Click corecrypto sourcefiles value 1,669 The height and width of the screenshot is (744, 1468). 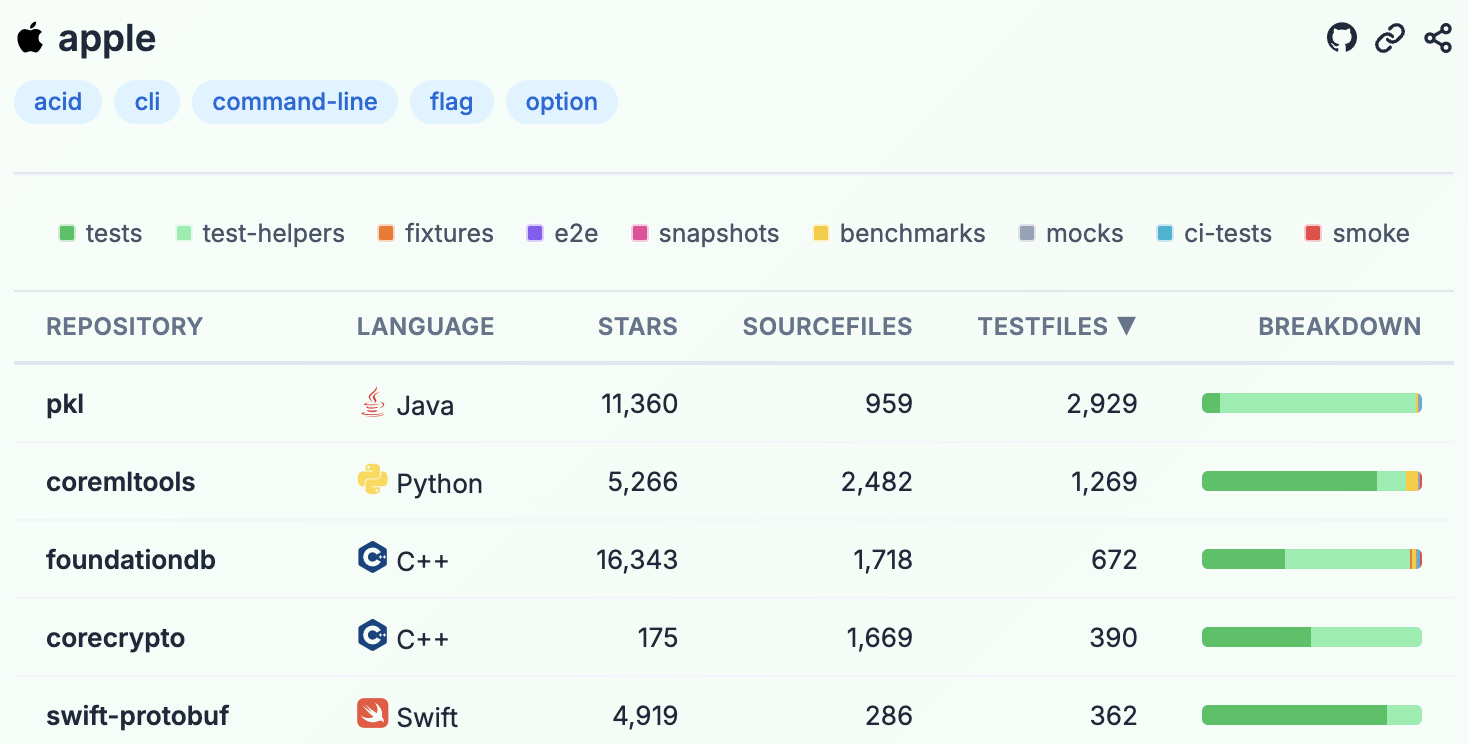coord(880,638)
